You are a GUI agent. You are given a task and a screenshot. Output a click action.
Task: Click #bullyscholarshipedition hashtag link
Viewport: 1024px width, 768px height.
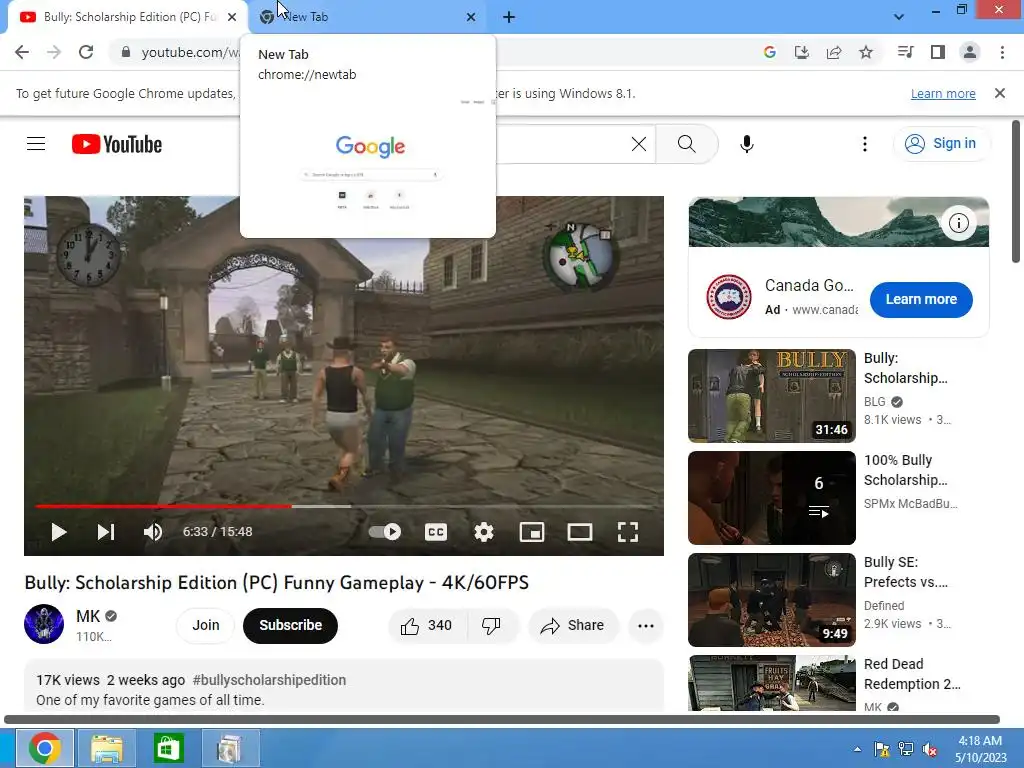(x=269, y=680)
